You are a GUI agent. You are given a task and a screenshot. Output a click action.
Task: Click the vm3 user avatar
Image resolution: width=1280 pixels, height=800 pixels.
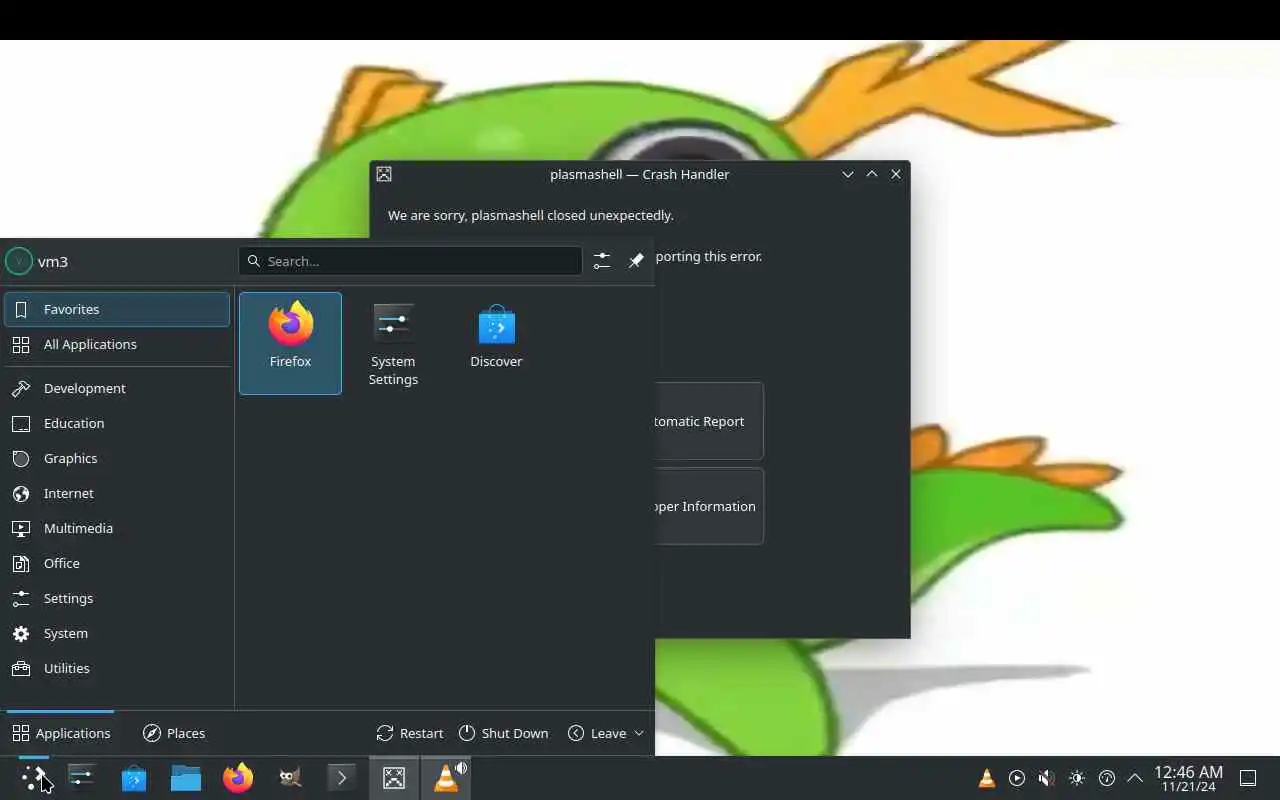[19, 261]
